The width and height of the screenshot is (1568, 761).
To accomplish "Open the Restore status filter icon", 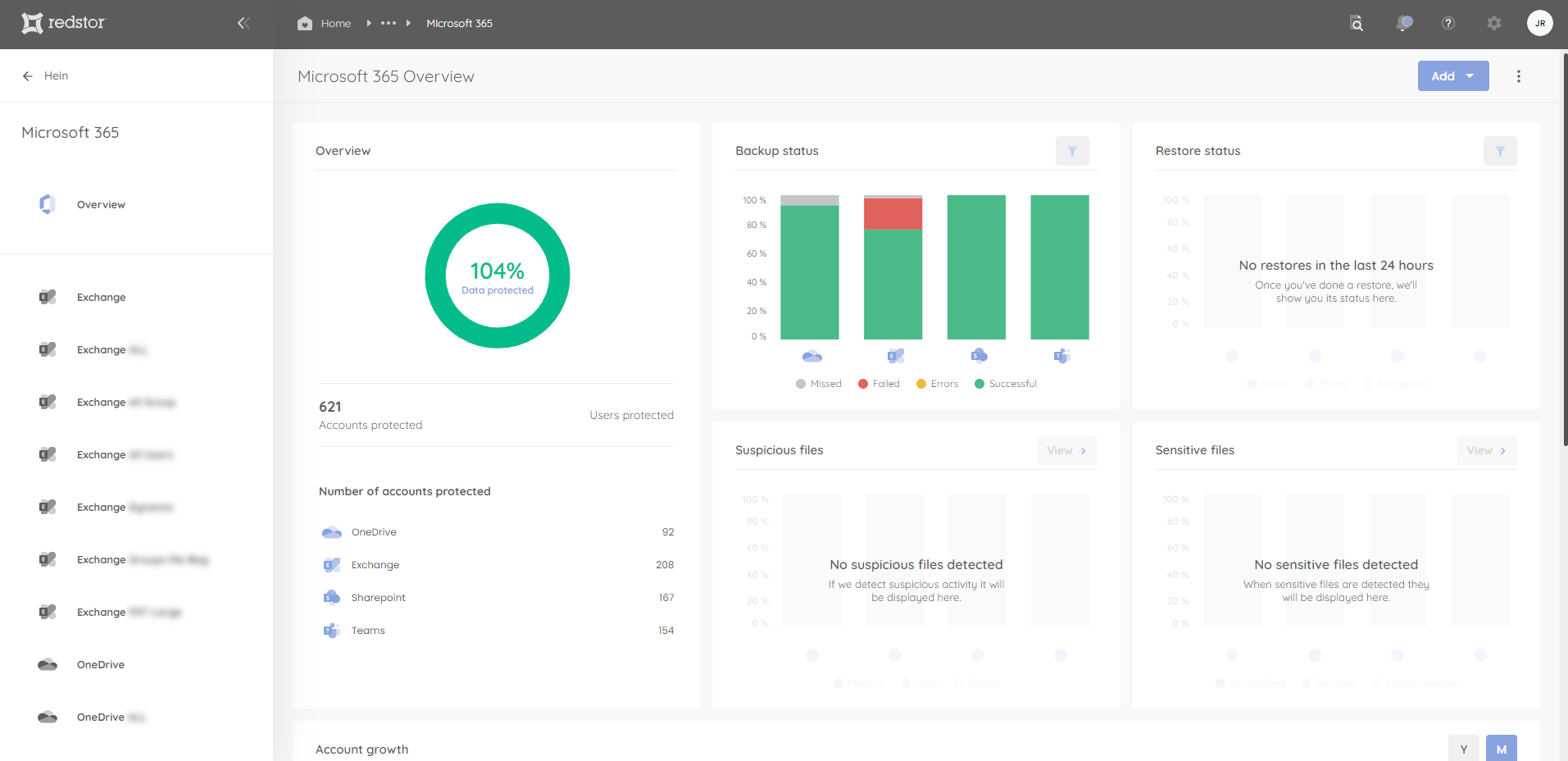I will coord(1500,151).
